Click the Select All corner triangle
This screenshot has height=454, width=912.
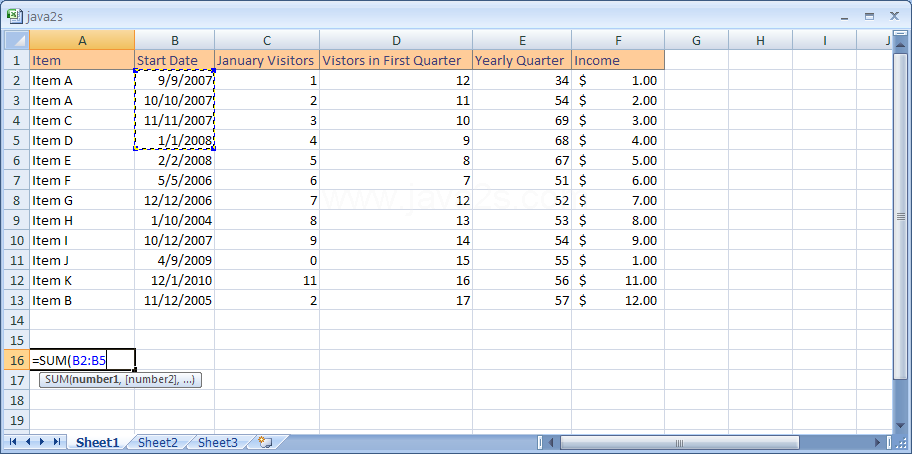coord(17,41)
